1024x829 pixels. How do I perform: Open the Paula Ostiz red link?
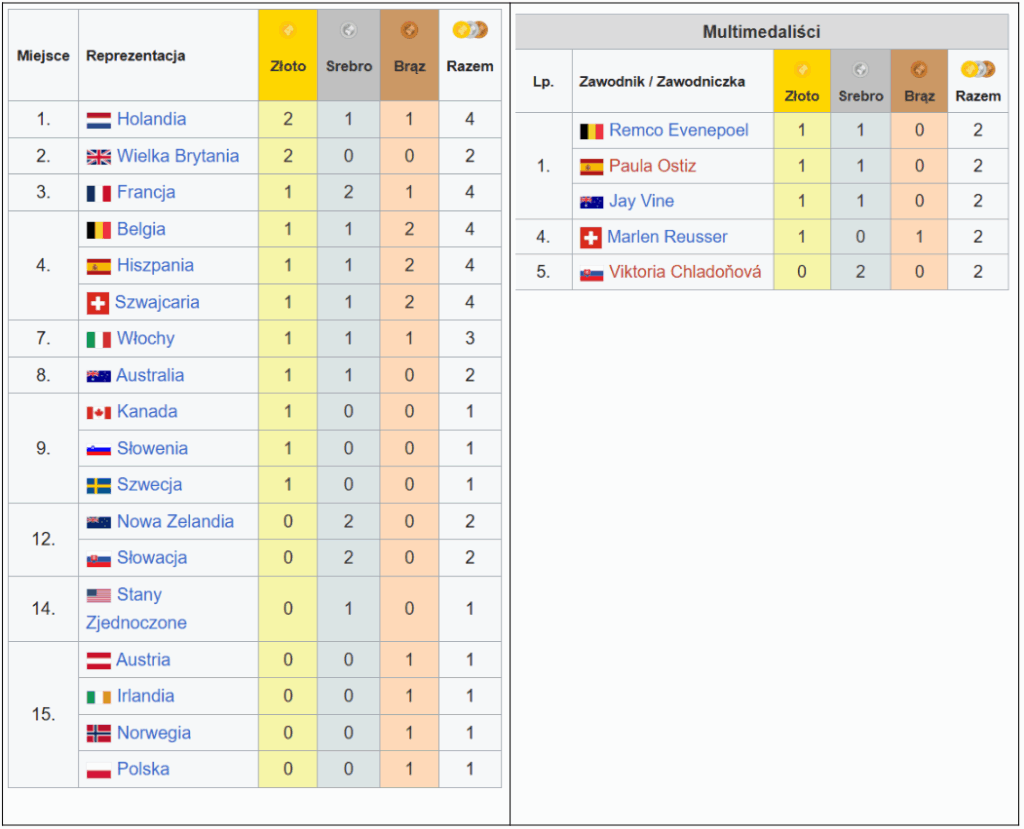click(652, 166)
